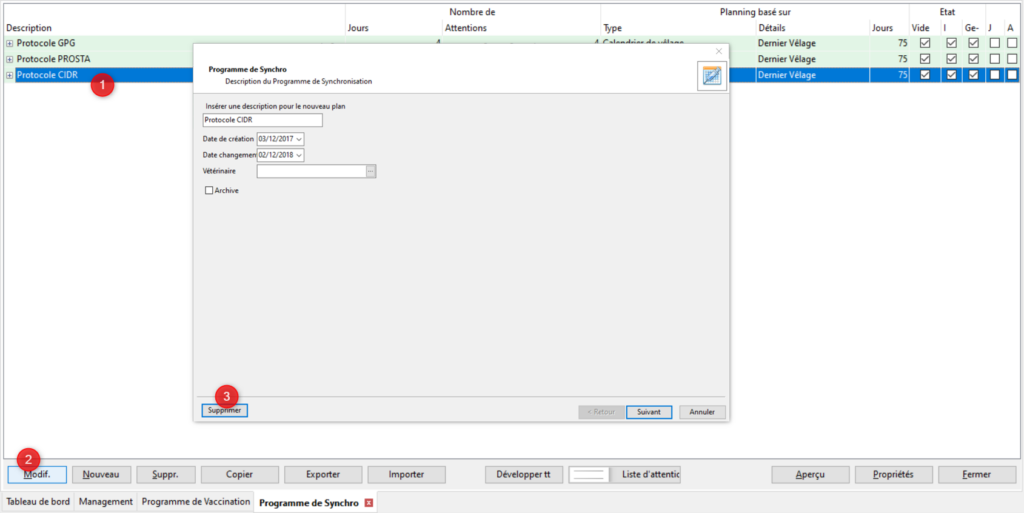Toggle Vide checkbox for Protocole GPG
The image size is (1024, 513).
click(x=924, y=43)
